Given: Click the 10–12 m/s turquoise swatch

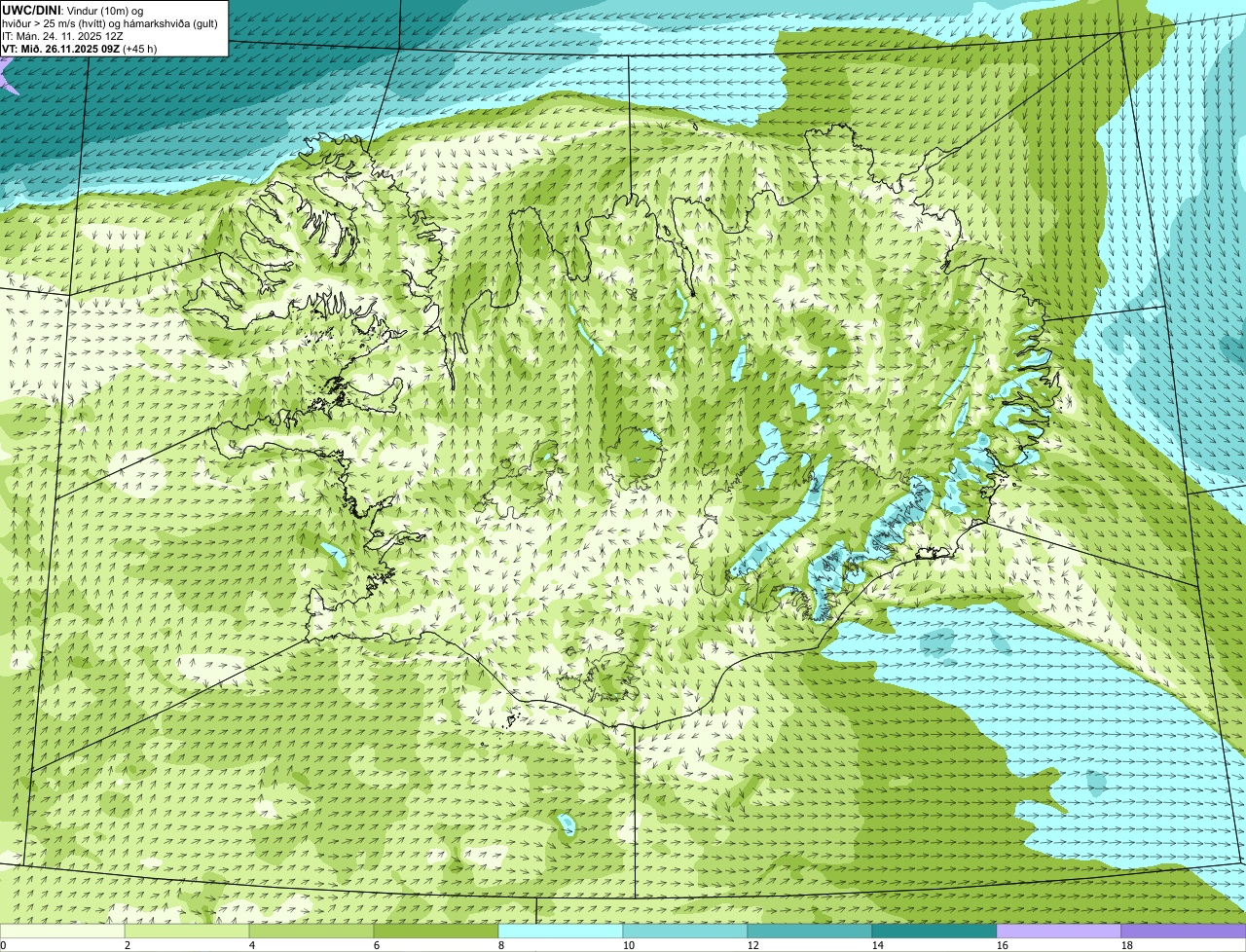Looking at the screenshot, I should pos(685,931).
